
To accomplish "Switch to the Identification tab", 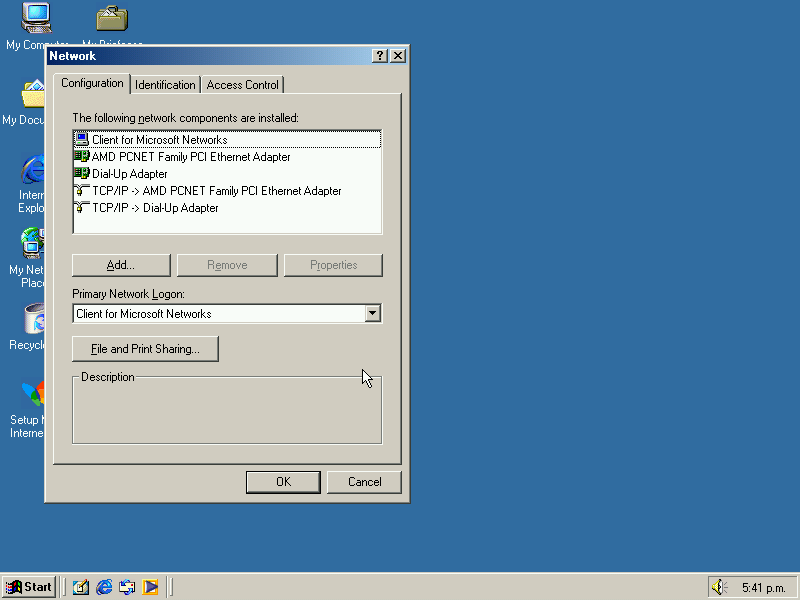I will coord(165,85).
